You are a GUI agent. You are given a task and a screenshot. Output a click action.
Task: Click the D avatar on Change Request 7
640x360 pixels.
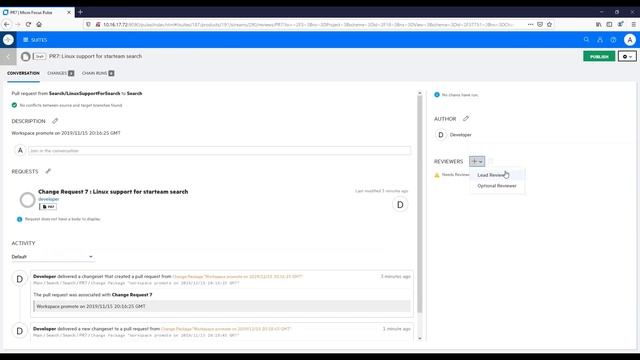400,204
